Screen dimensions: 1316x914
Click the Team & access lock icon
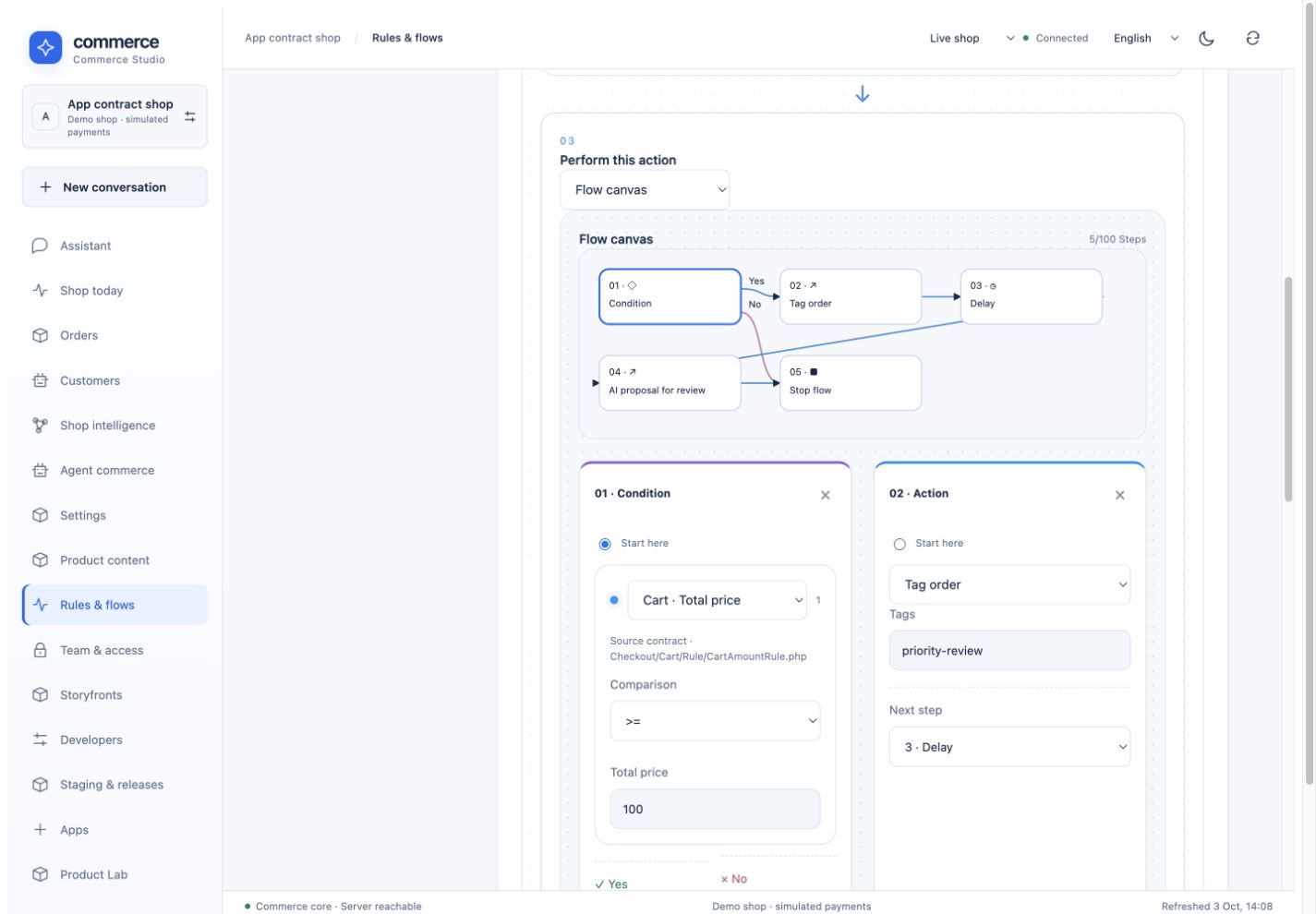tap(40, 650)
